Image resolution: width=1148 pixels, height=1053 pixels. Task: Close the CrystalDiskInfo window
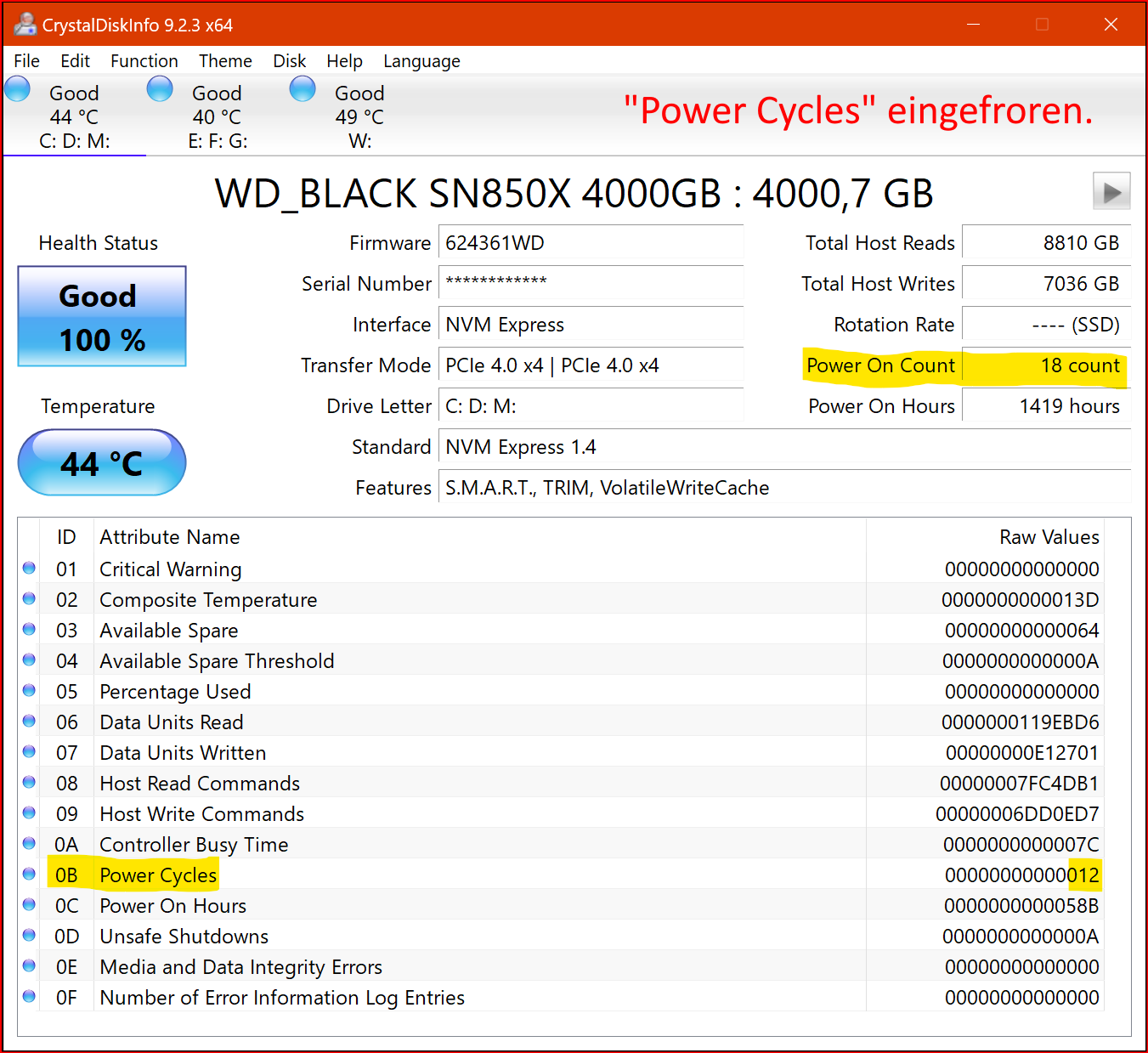(1111, 24)
